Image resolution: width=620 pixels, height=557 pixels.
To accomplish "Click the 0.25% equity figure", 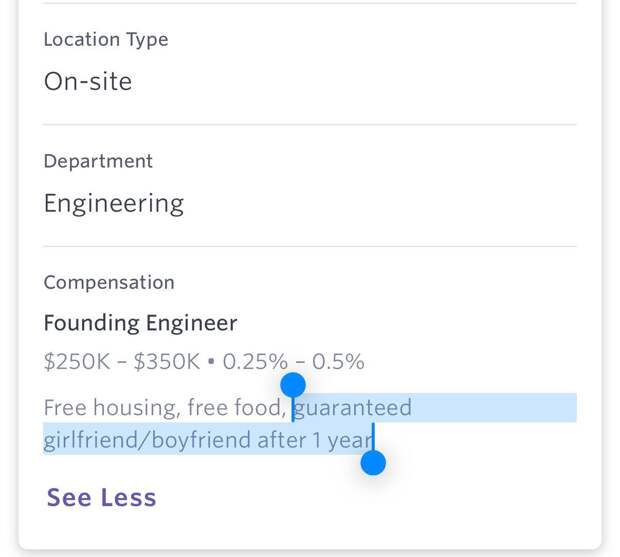I will pos(255,361).
